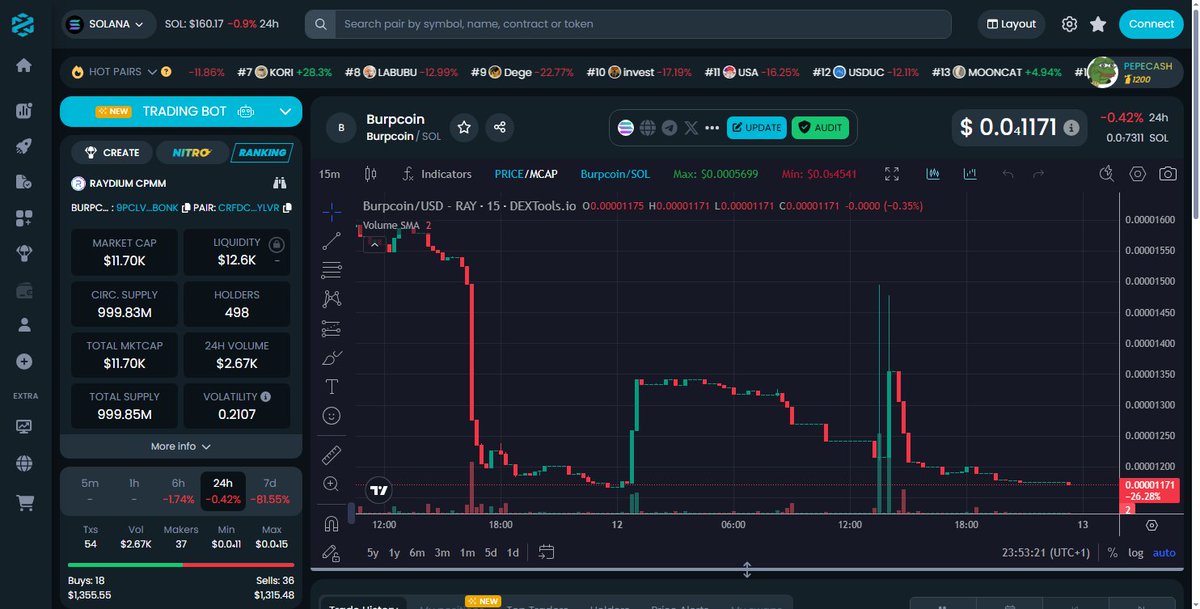Viewport: 1200px width, 609px height.
Task: Toggle the liquidity lock icon
Action: (276, 244)
